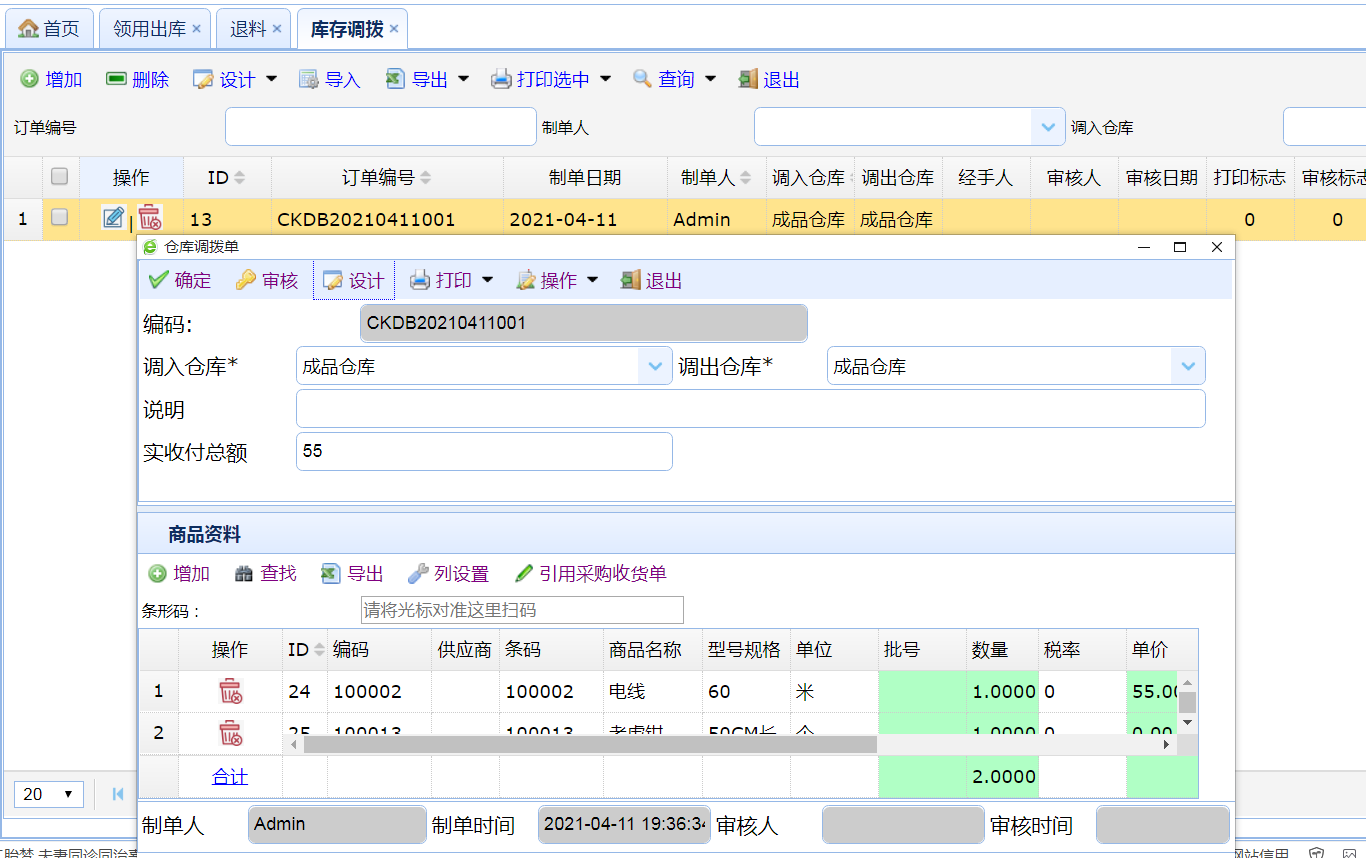Click 审核 key icon in dialog
Viewport: 1366px width, 858px height.
pos(245,280)
